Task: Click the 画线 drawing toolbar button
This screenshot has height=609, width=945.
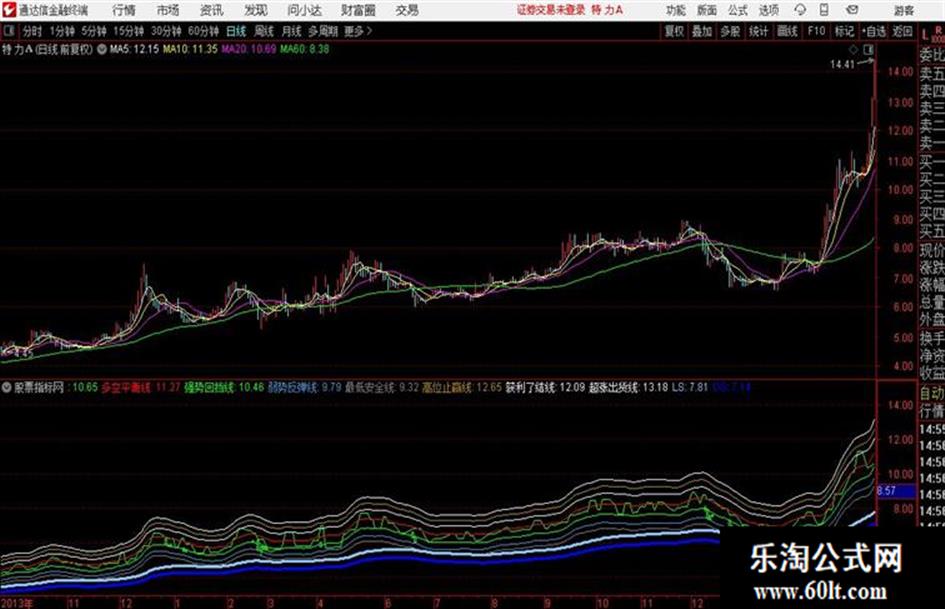Action: point(787,31)
